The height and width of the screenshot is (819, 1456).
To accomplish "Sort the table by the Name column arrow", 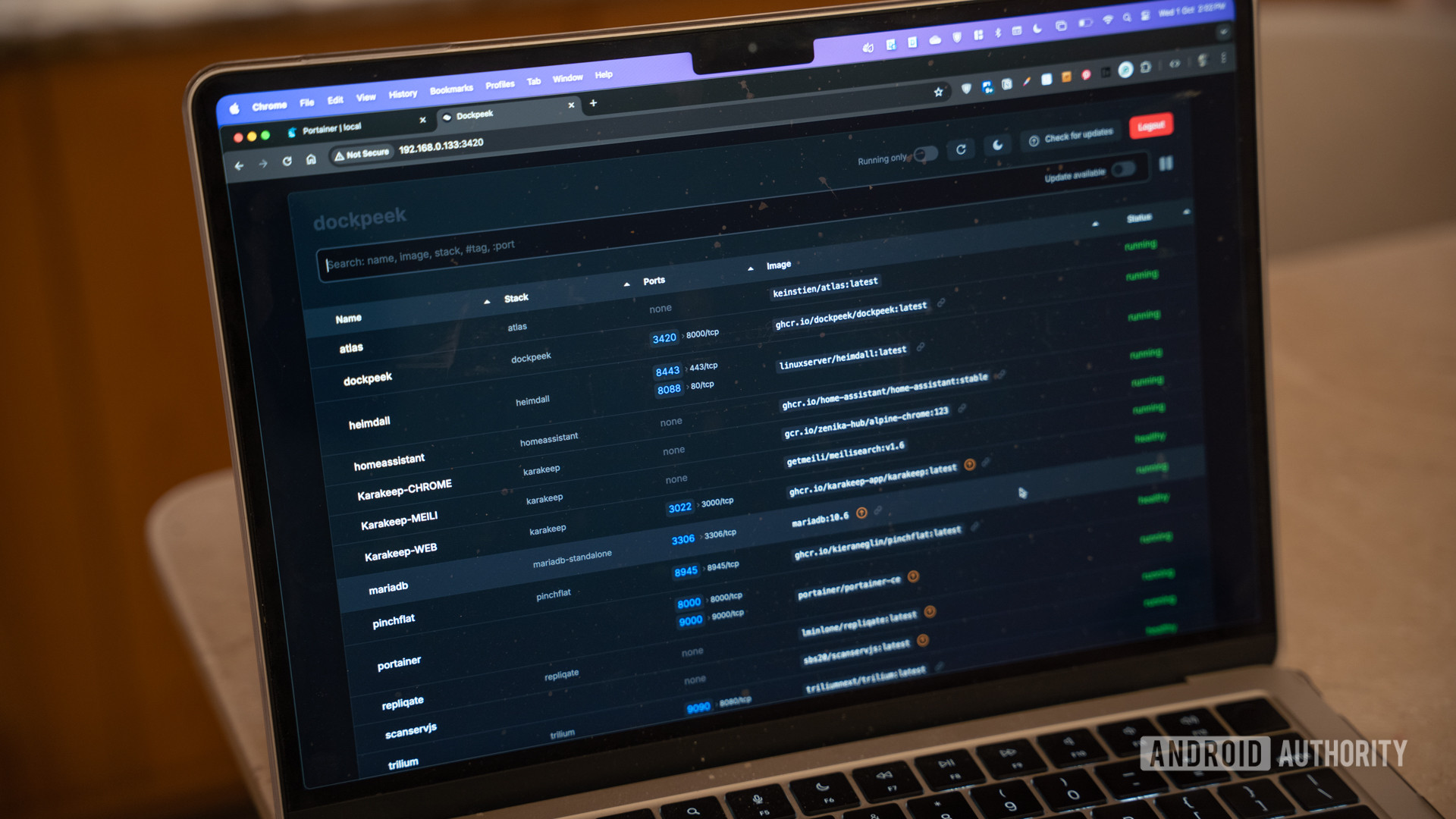I will [x=487, y=302].
